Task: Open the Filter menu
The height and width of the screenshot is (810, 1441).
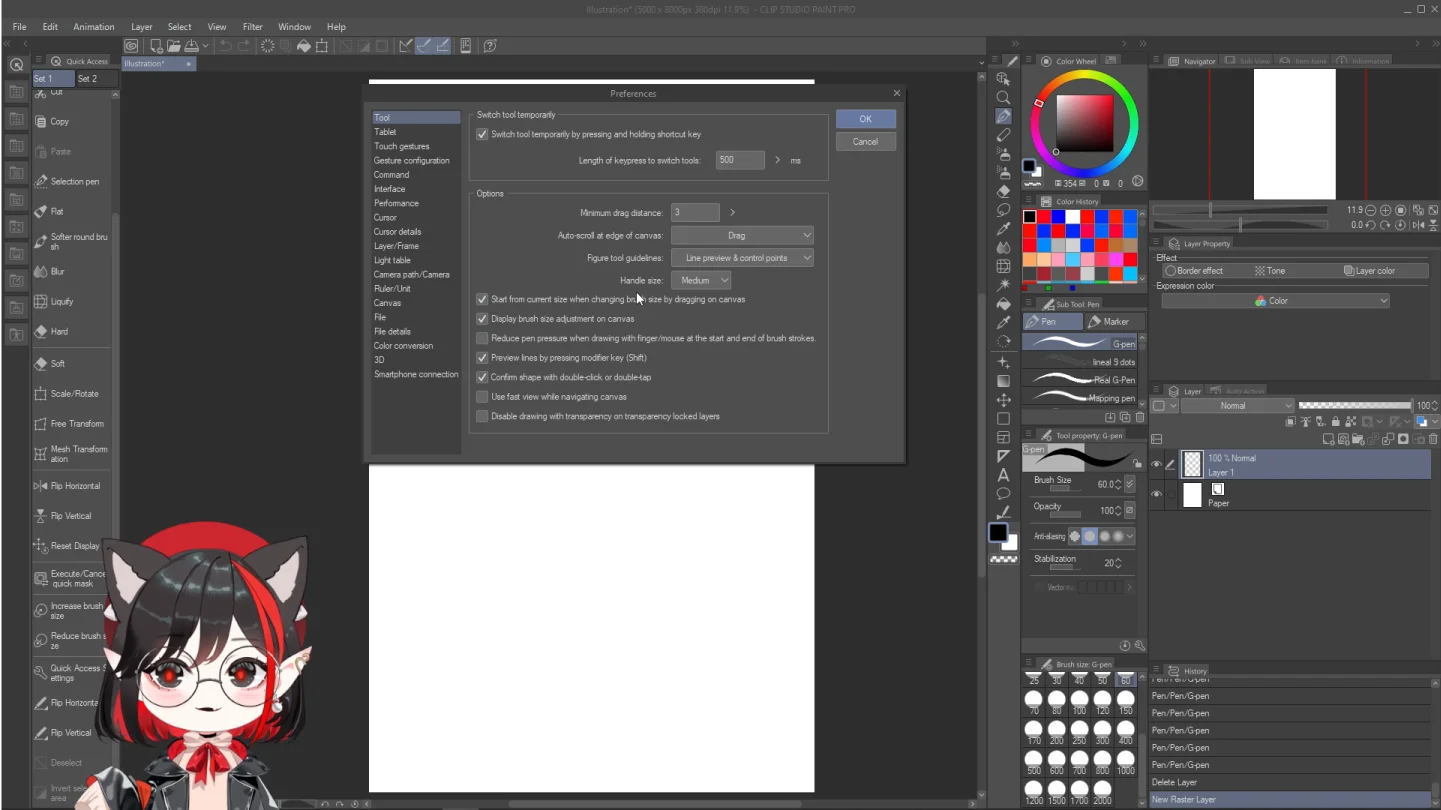Action: click(x=253, y=27)
